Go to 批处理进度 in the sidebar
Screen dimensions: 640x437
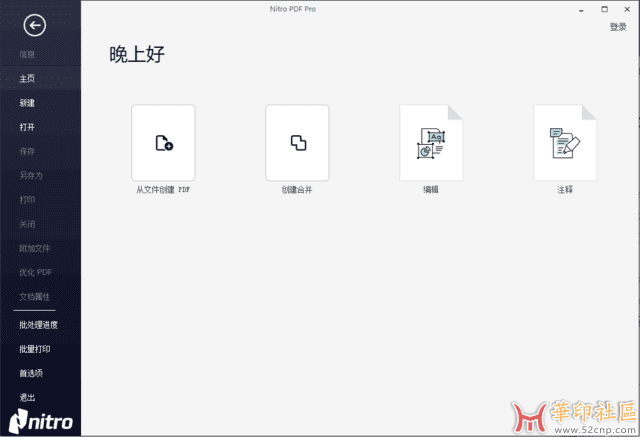point(38,325)
